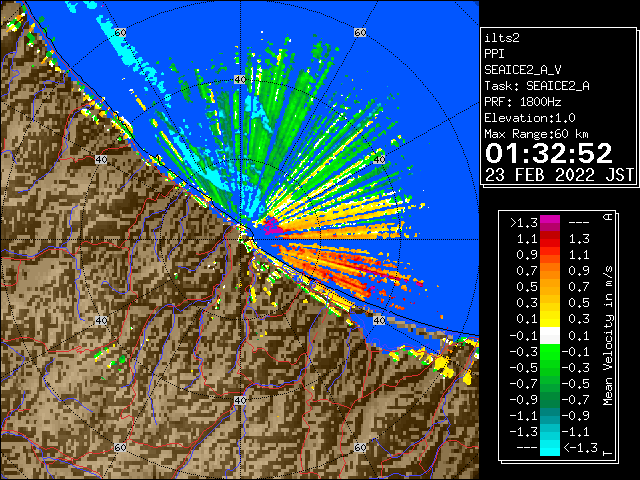Select the "Elevation:1.0" entry
640x480 pixels.
pyautogui.click(x=530, y=118)
